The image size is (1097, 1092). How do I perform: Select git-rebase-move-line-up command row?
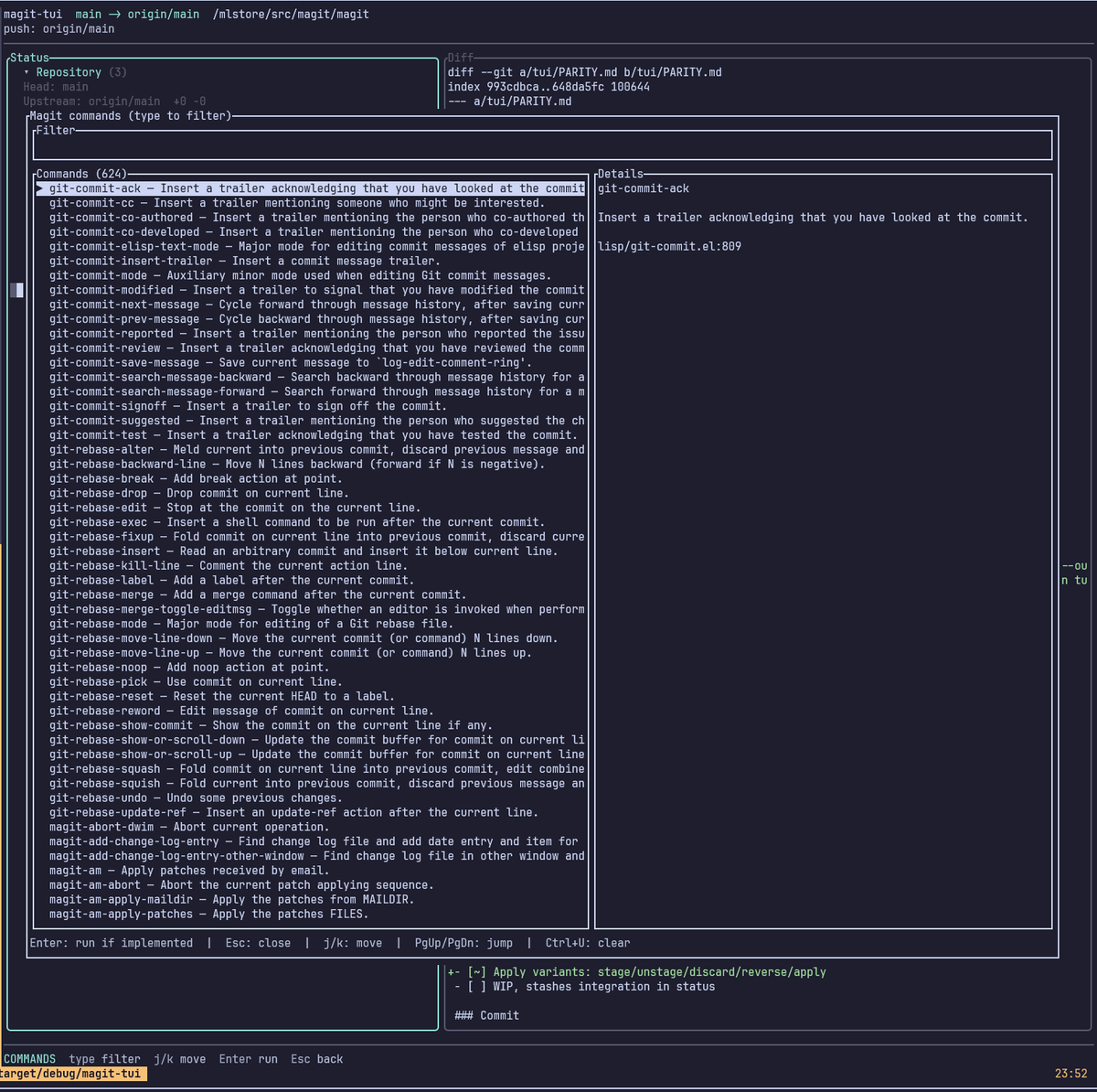click(x=311, y=653)
